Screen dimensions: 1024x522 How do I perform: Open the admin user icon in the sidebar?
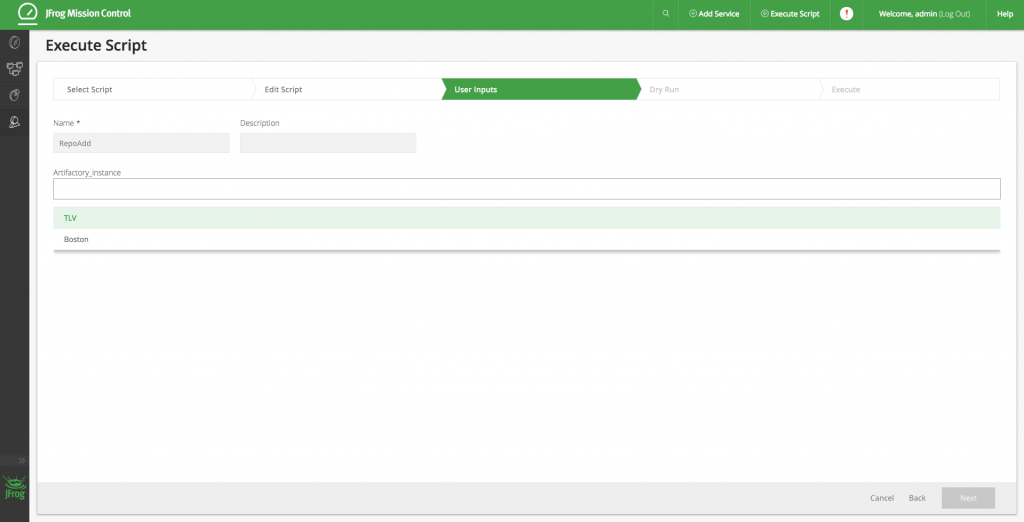pyautogui.click(x=14, y=122)
